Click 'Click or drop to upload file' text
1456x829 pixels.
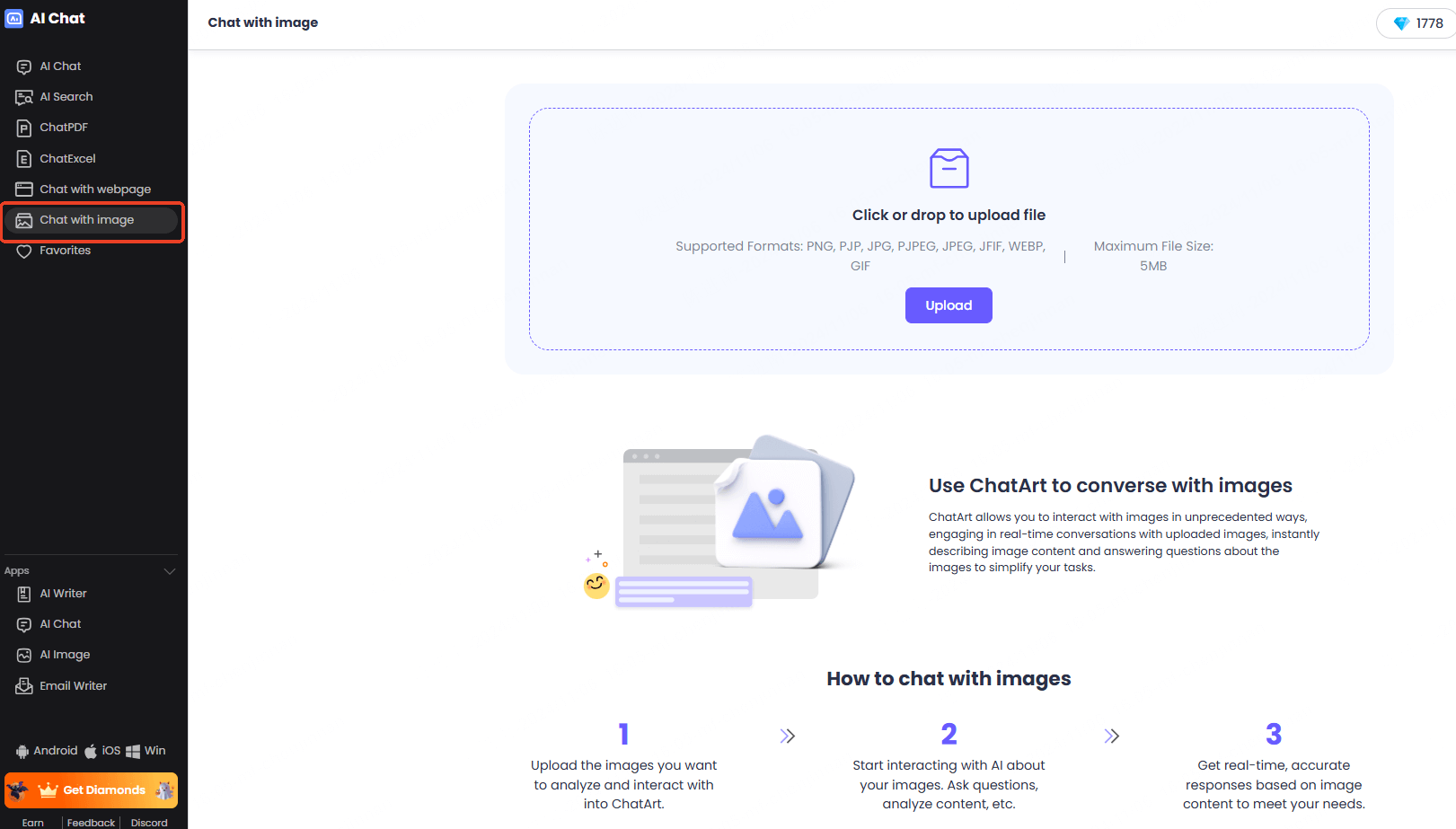[949, 215]
